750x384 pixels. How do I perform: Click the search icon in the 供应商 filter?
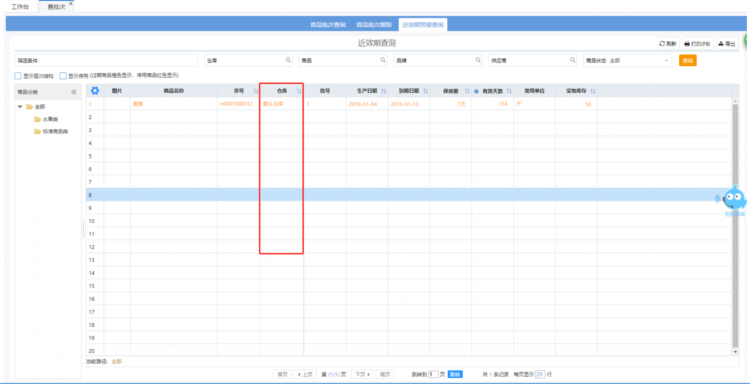[573, 60]
